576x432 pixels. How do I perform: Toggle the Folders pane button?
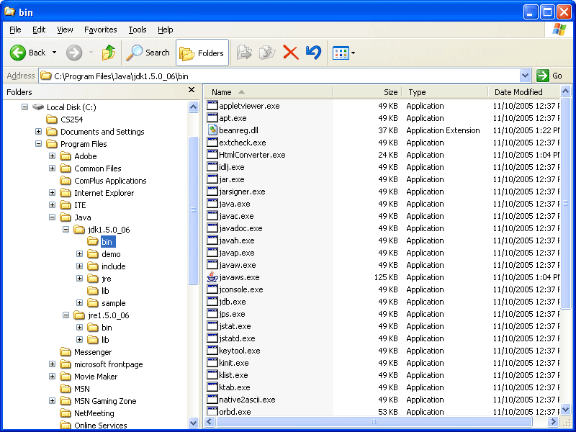click(202, 53)
